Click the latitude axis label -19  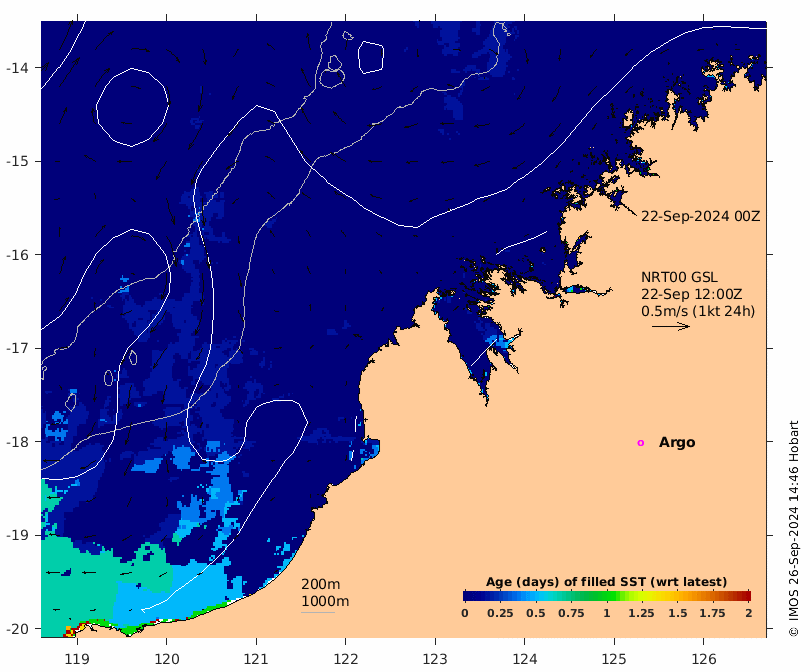click(17, 535)
